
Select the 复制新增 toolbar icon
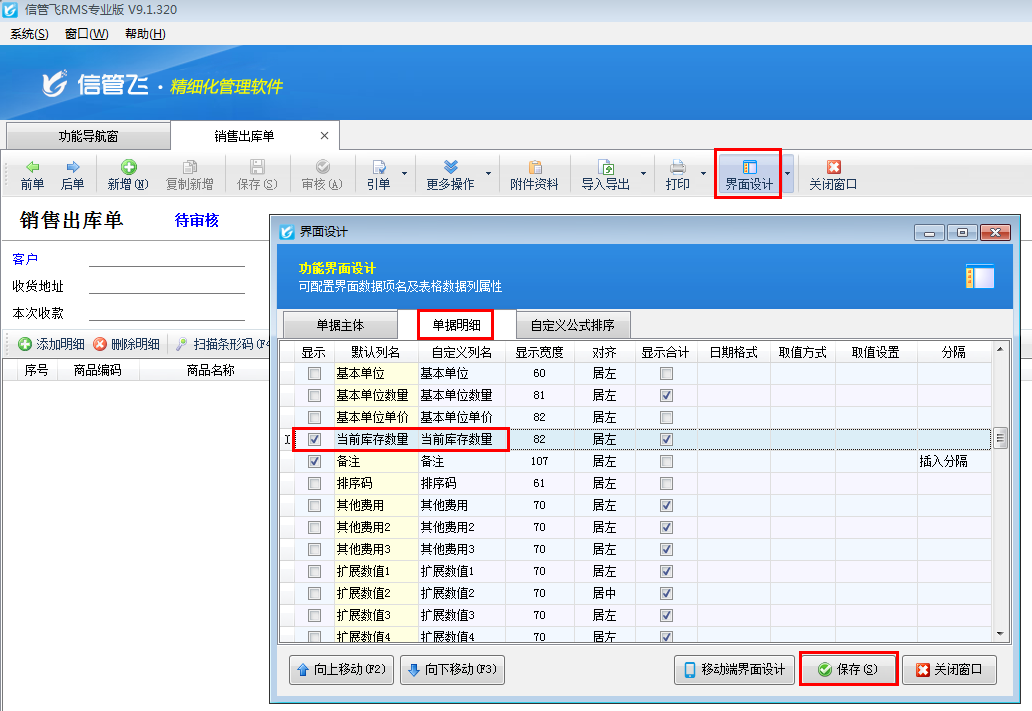coord(189,173)
